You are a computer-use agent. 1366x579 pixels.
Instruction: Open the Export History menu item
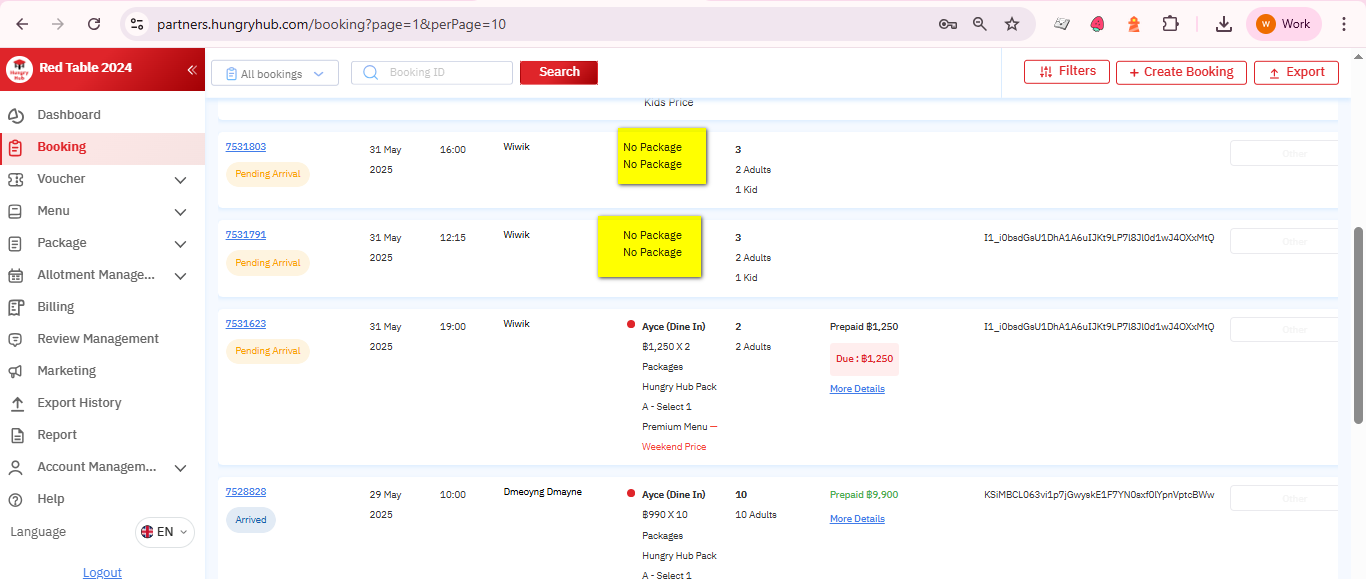pyautogui.click(x=79, y=403)
